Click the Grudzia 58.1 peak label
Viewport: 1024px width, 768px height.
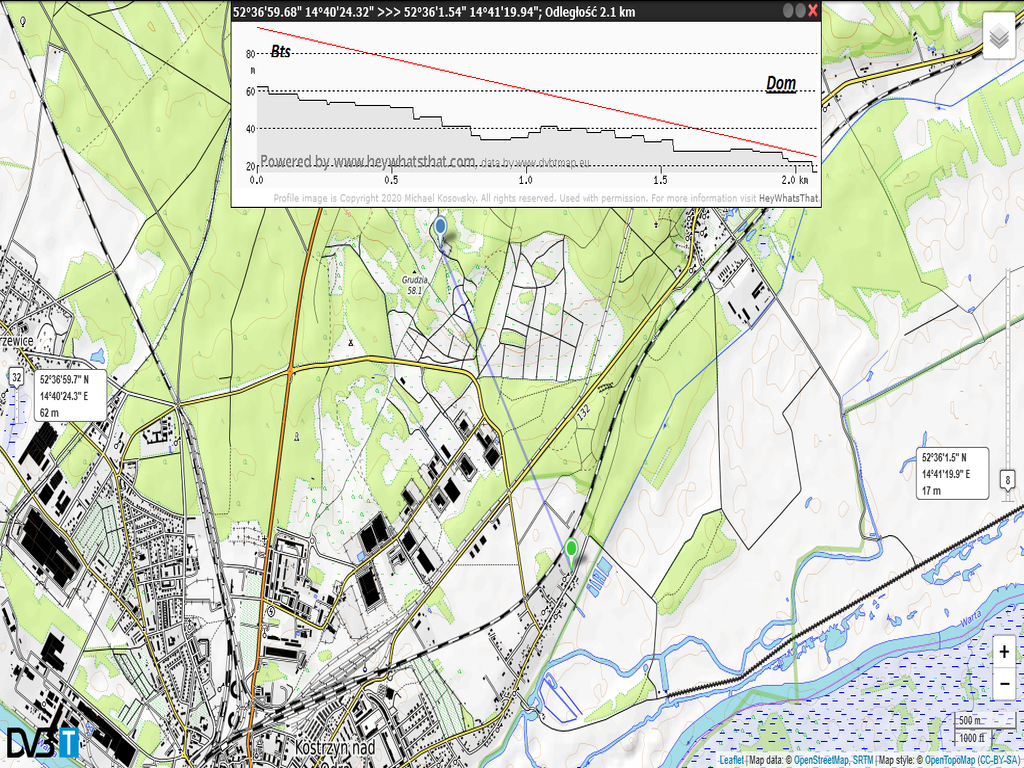pyautogui.click(x=414, y=285)
